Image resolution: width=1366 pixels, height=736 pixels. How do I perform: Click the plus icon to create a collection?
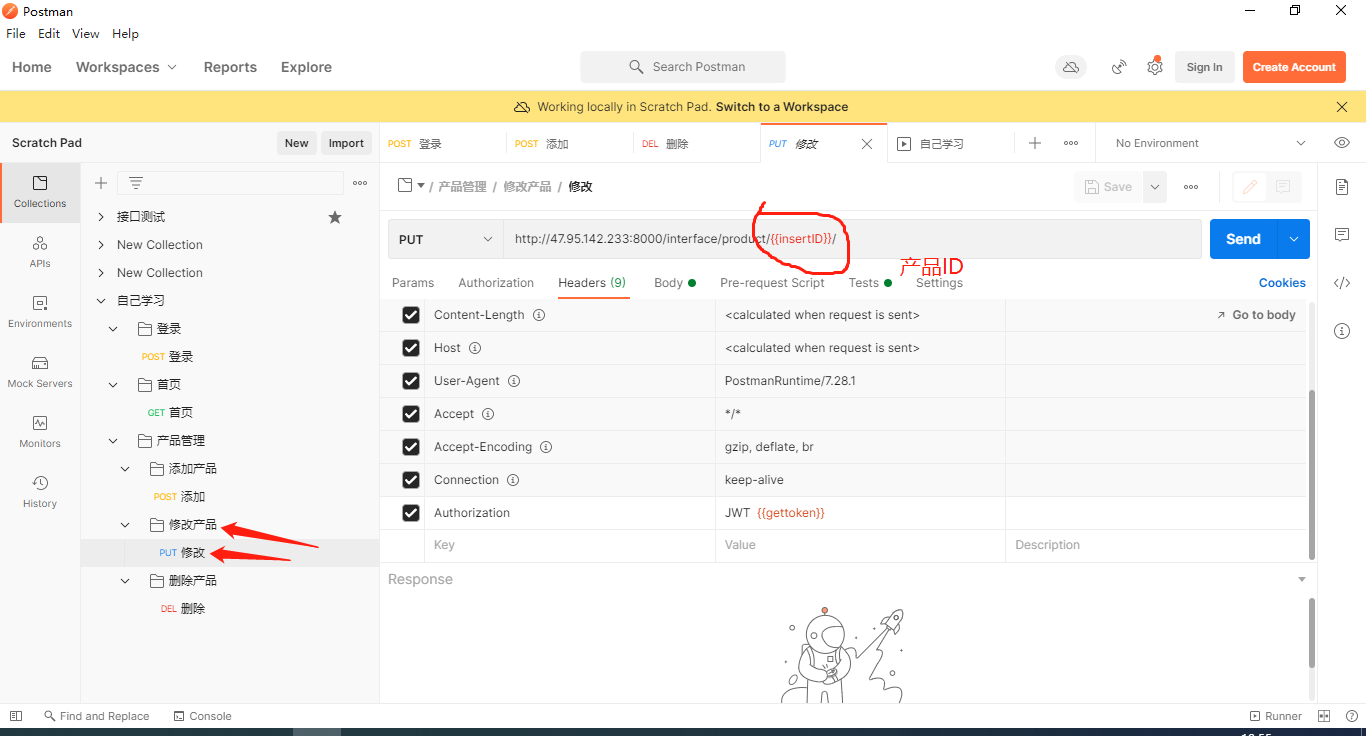[101, 183]
